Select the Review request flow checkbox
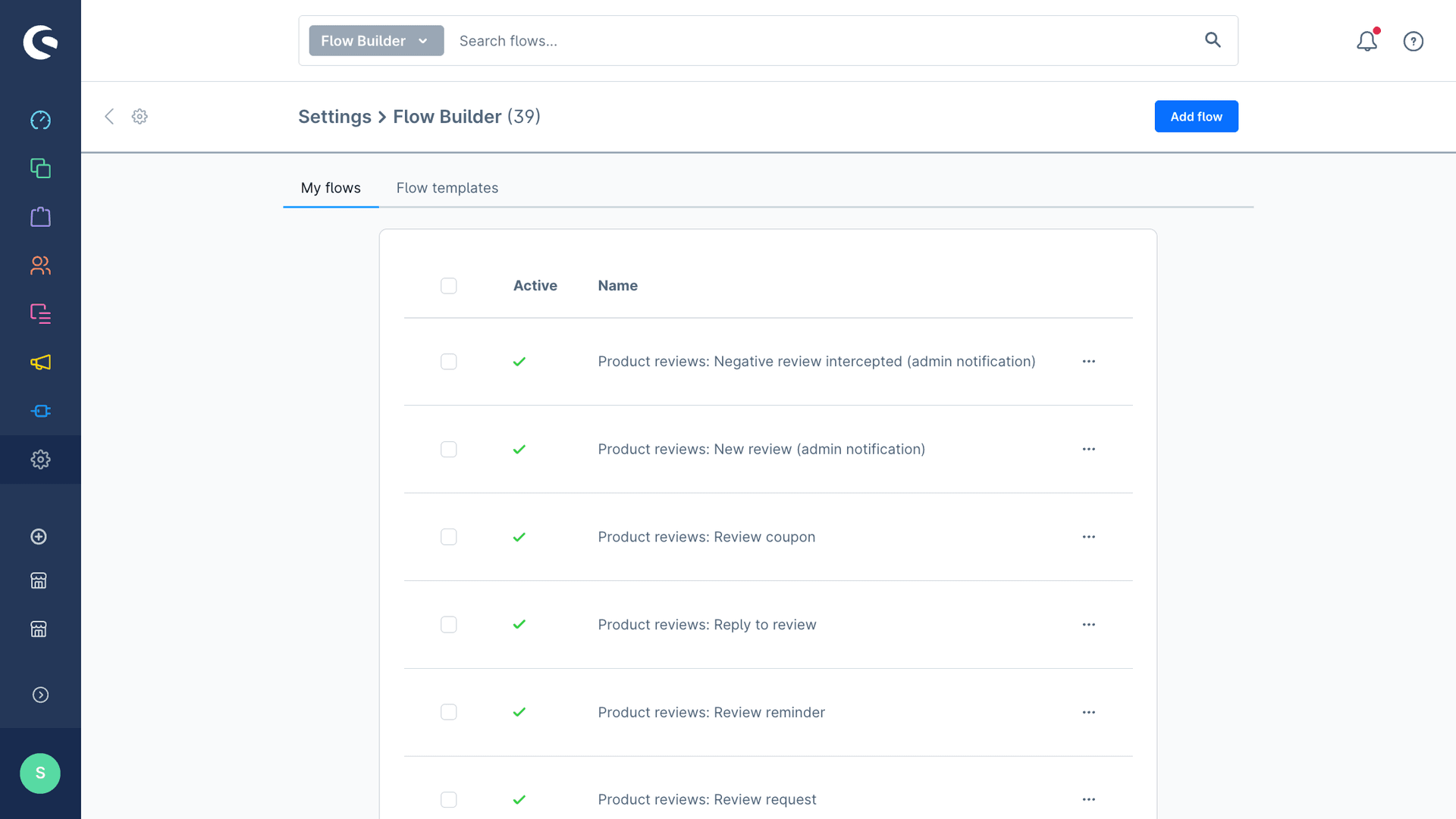Image resolution: width=1456 pixels, height=819 pixels. click(449, 800)
